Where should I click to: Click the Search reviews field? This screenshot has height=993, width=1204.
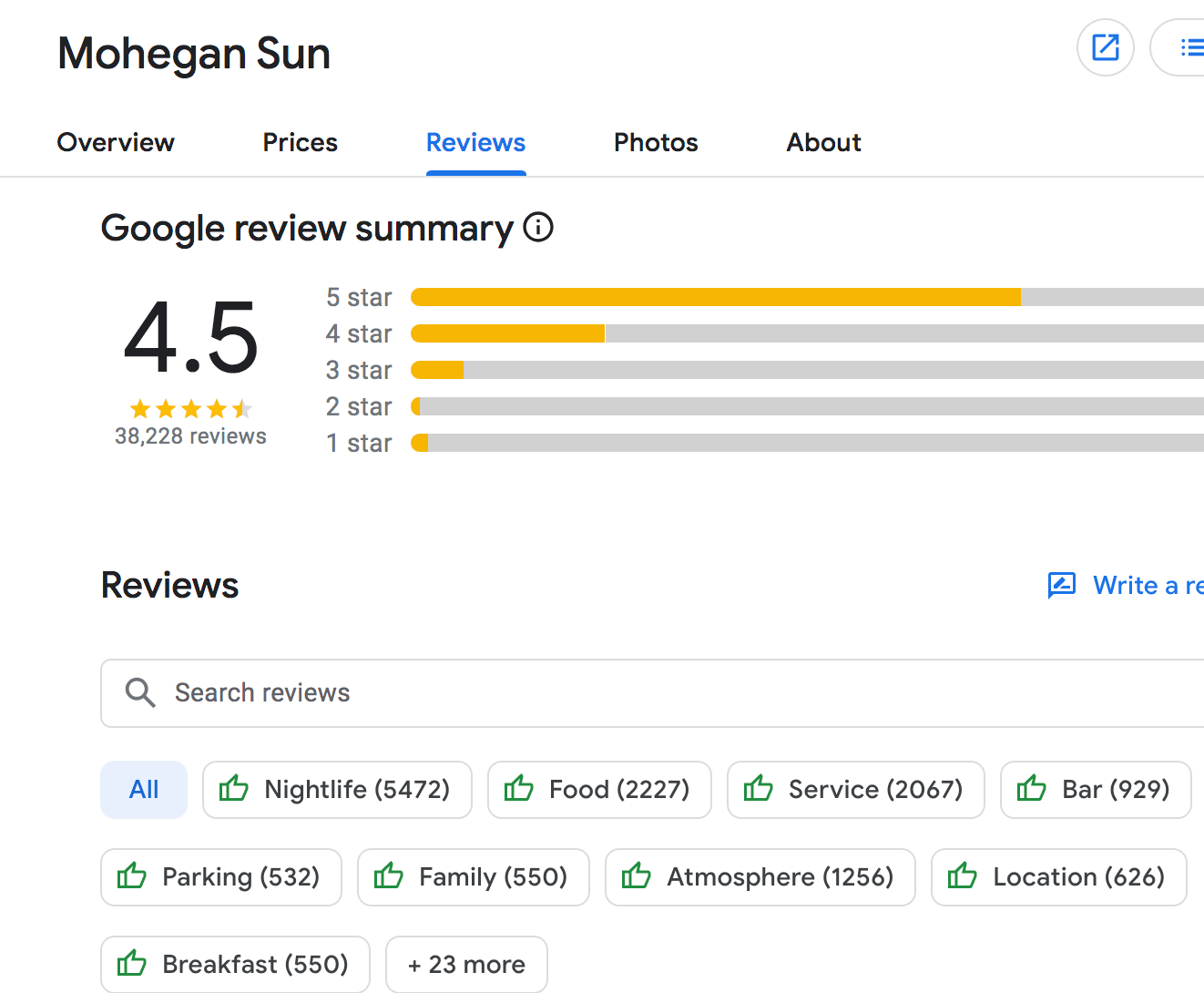652,693
